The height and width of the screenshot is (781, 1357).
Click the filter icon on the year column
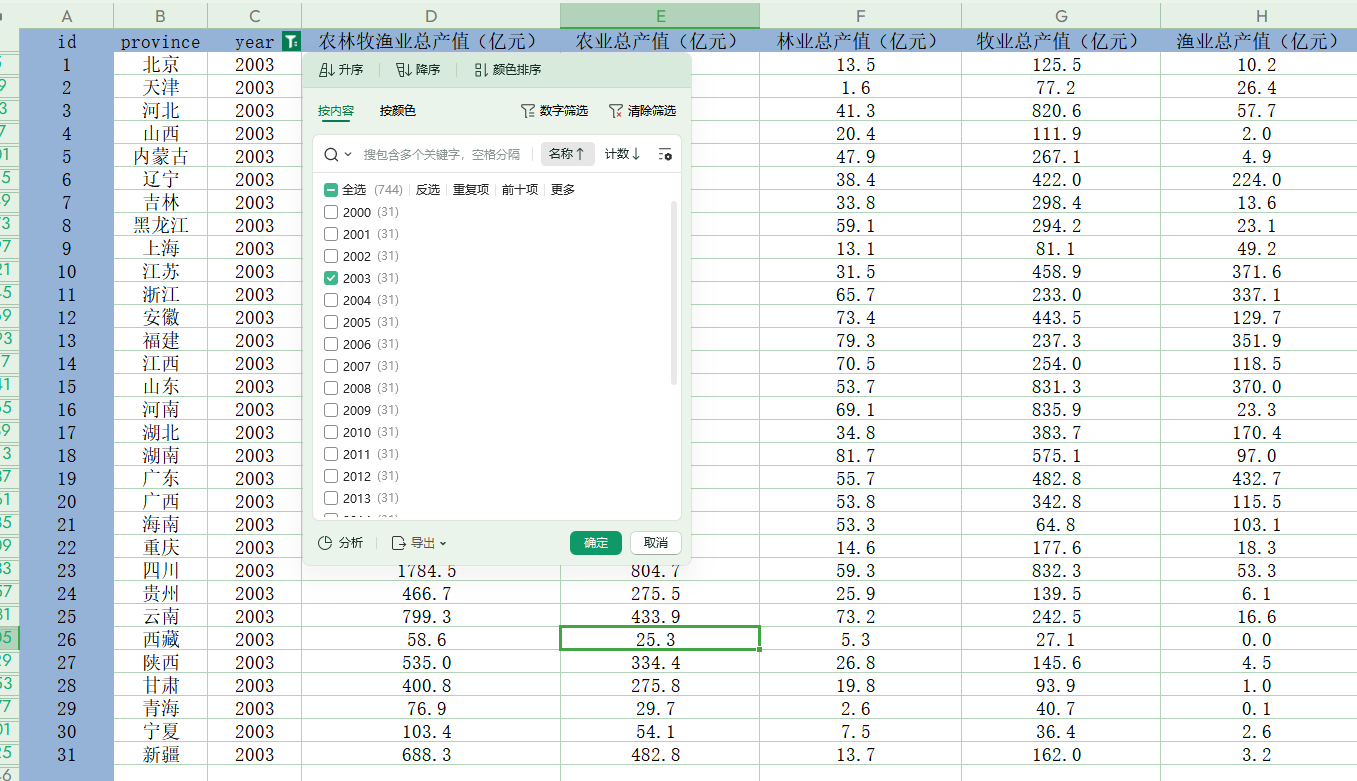coord(290,42)
